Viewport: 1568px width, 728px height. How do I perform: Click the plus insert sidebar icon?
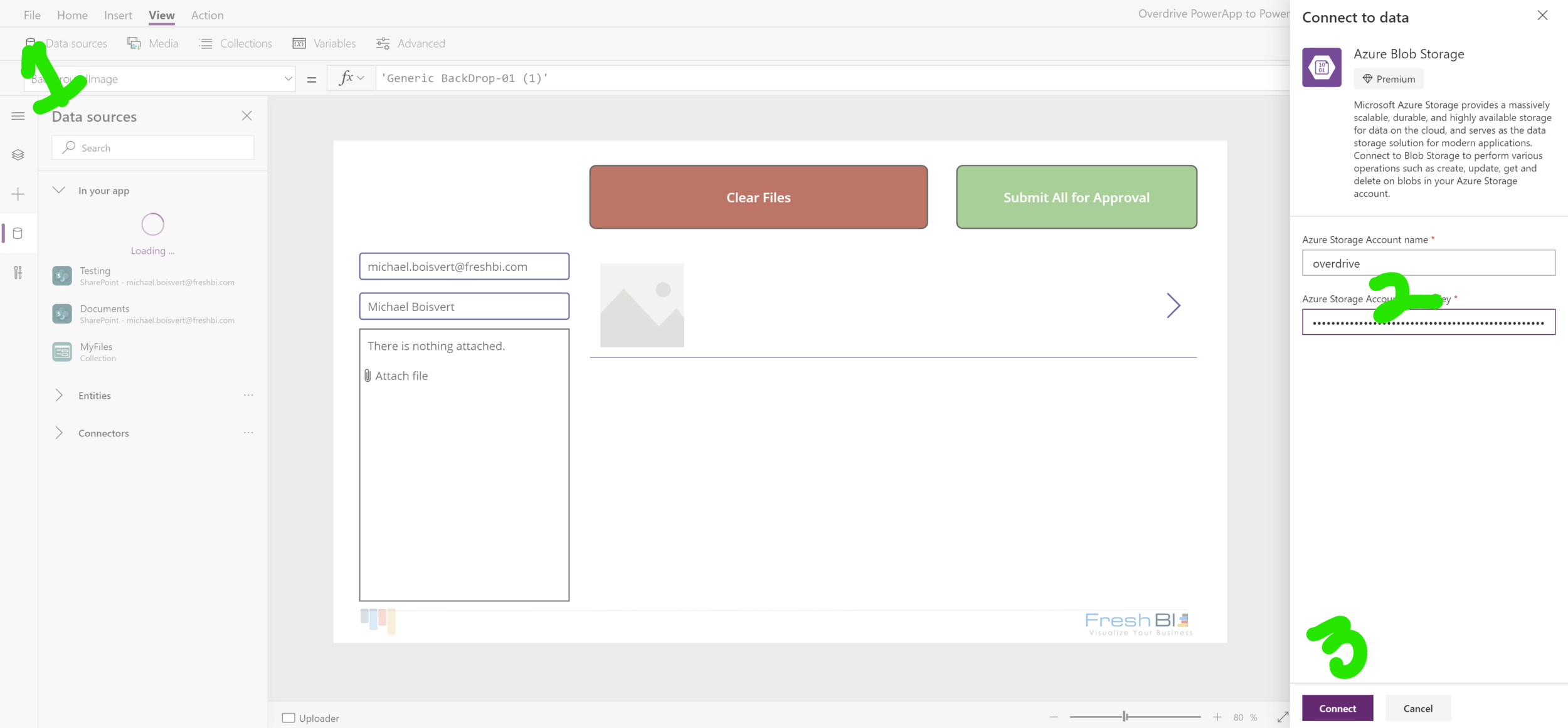18,194
